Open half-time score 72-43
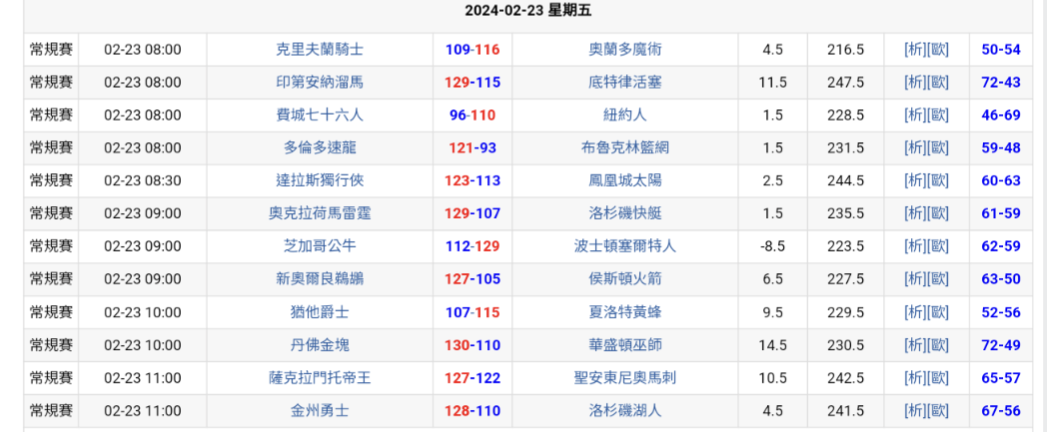Viewport: 1047px width, 432px height. click(1001, 82)
